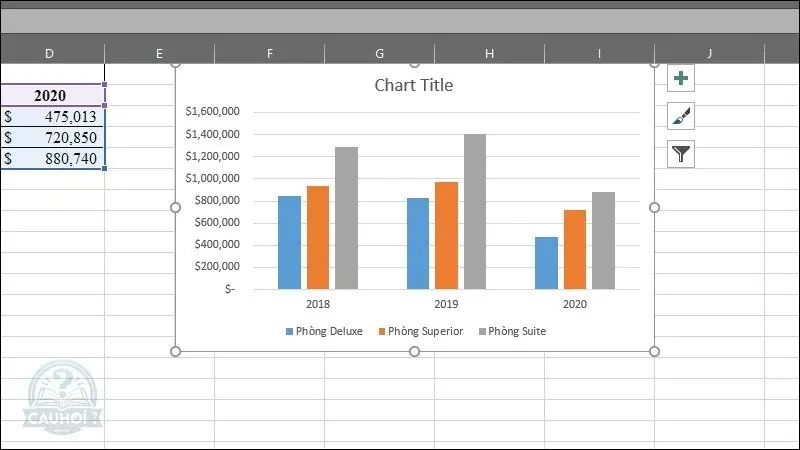The image size is (800, 450).
Task: Open the Chart Filters funnel button
Action: pyautogui.click(x=681, y=154)
